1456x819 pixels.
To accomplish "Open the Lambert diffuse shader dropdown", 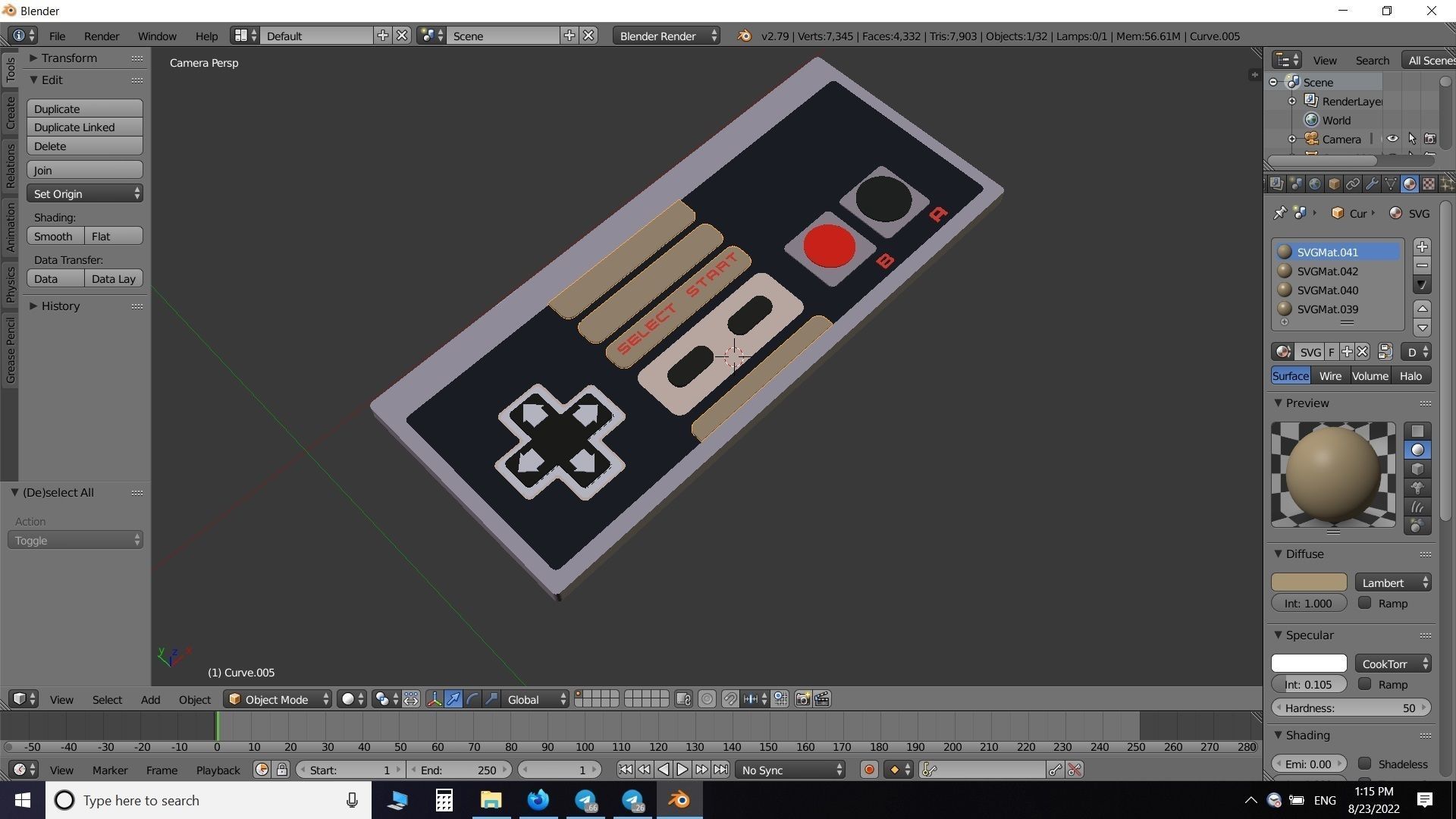I will tap(1393, 582).
